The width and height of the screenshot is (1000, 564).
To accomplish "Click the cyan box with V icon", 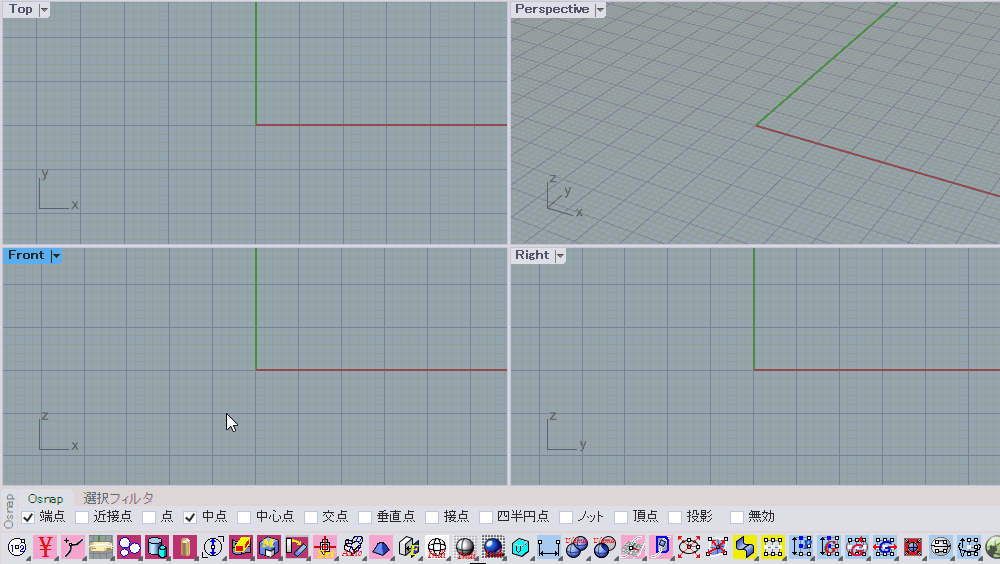I will coord(520,547).
